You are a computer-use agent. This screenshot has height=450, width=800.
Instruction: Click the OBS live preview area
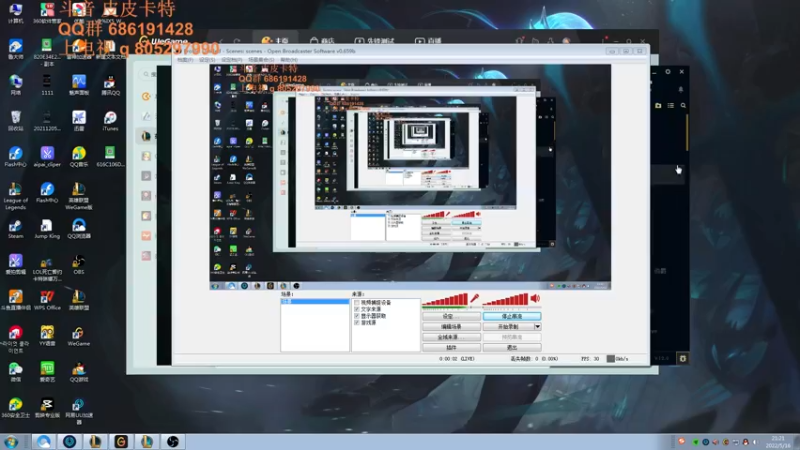pos(410,177)
